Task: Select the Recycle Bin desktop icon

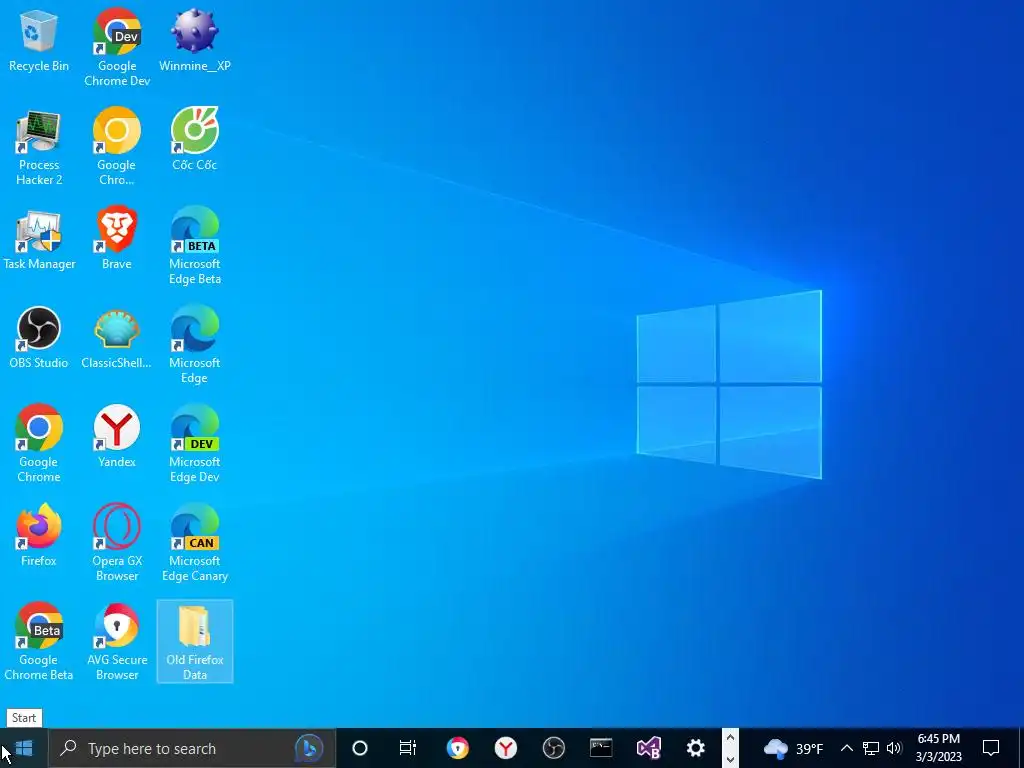Action: 39,40
